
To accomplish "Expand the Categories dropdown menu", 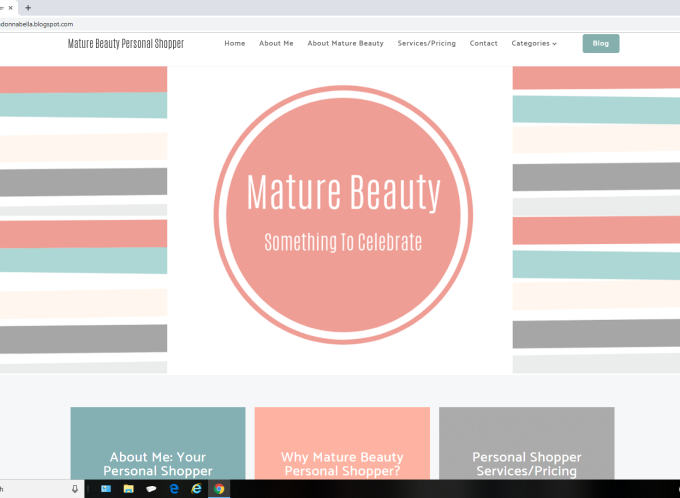I will 534,43.
